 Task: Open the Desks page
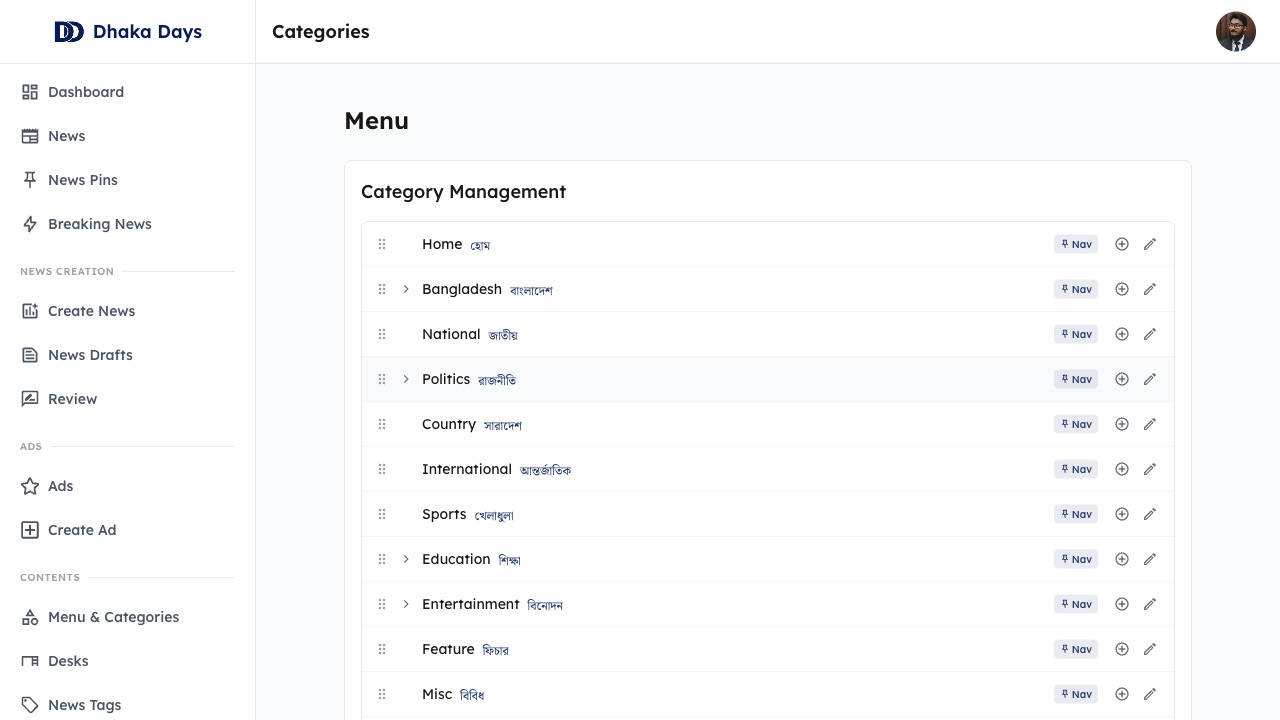(x=127, y=661)
